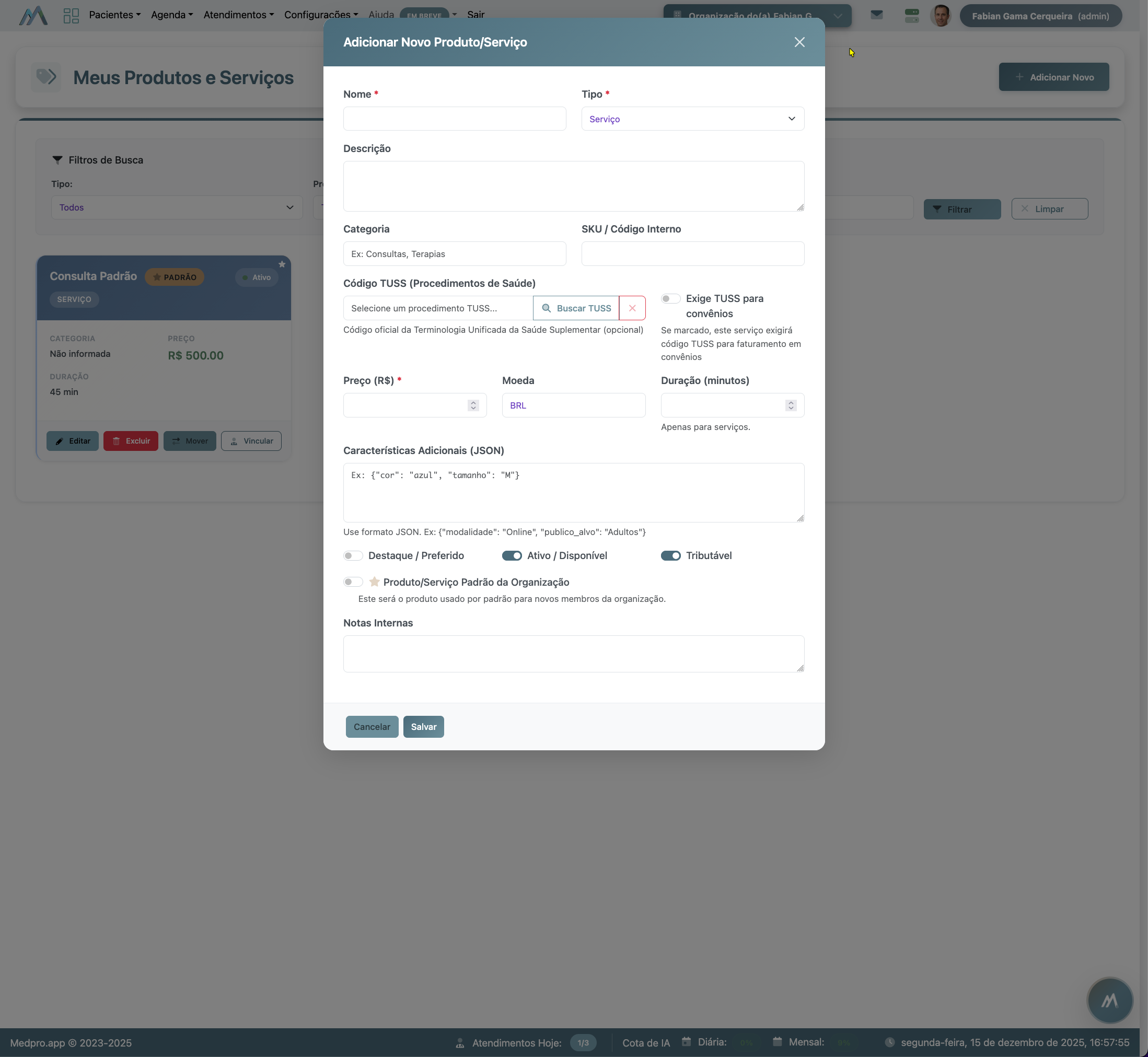Enable the Destaque / Preferido toggle
1148x1057 pixels.
tap(353, 556)
